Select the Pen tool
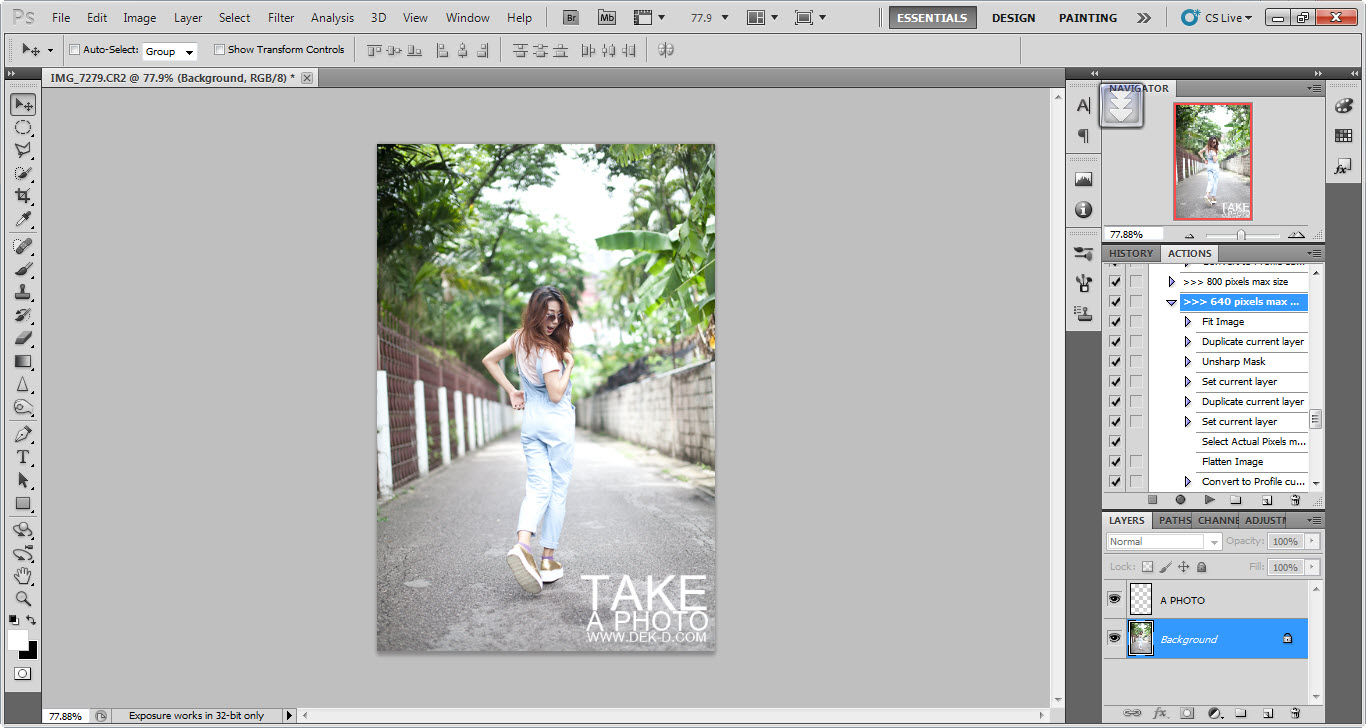Screen dimensions: 1366x728 22,434
